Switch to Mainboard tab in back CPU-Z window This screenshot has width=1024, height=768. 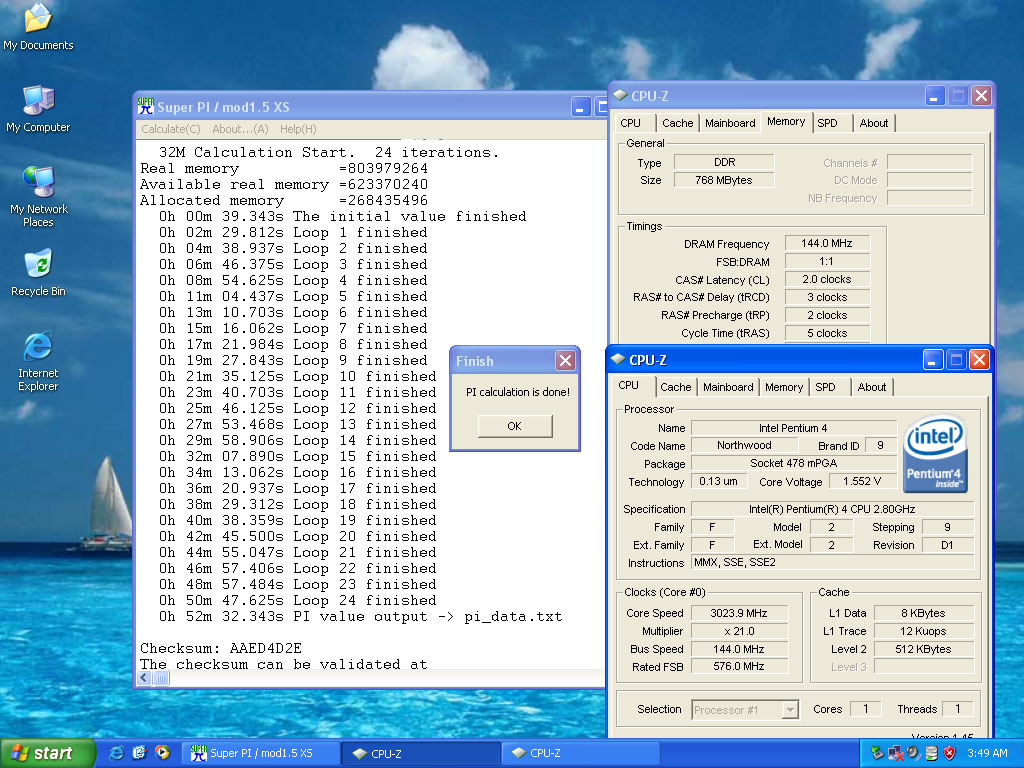click(x=730, y=123)
